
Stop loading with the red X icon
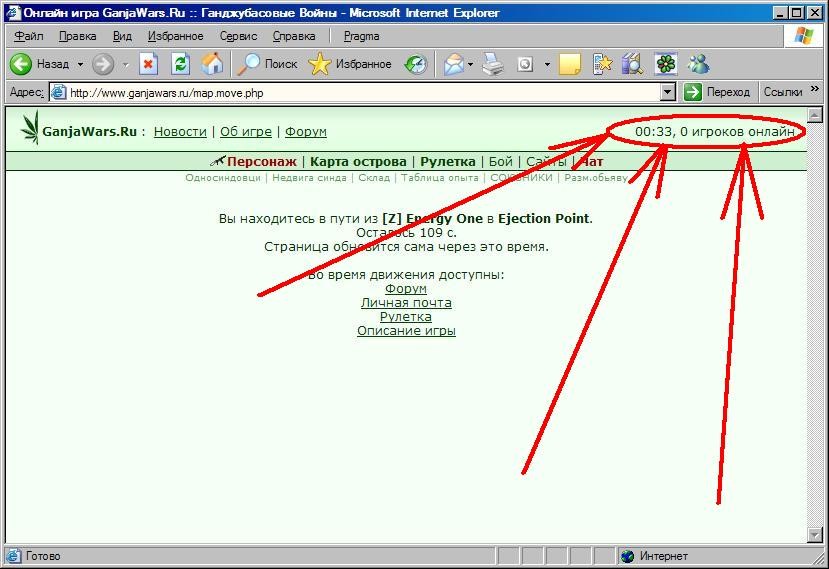click(x=149, y=65)
